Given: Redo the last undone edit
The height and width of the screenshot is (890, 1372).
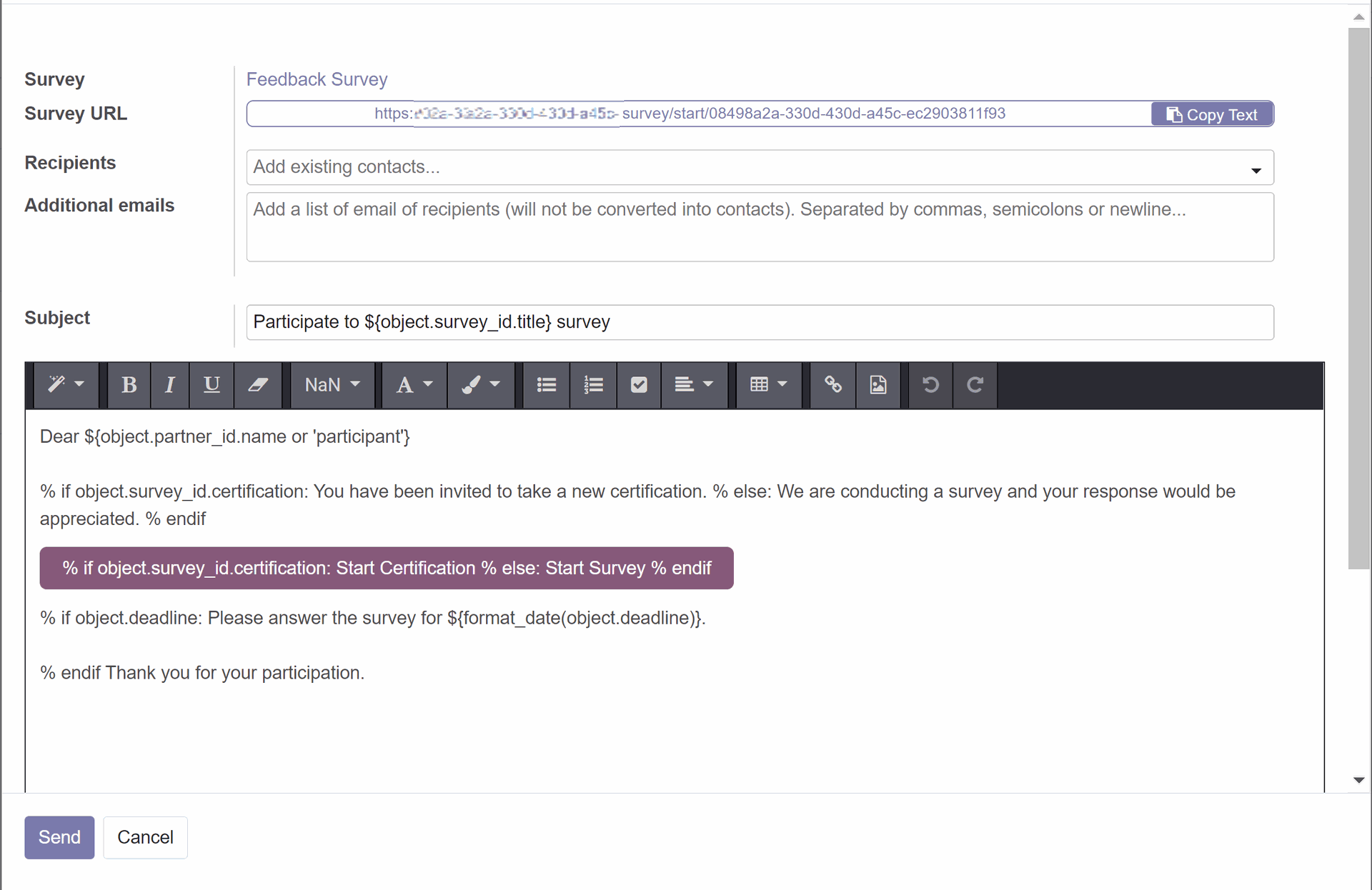Looking at the screenshot, I should click(x=975, y=385).
